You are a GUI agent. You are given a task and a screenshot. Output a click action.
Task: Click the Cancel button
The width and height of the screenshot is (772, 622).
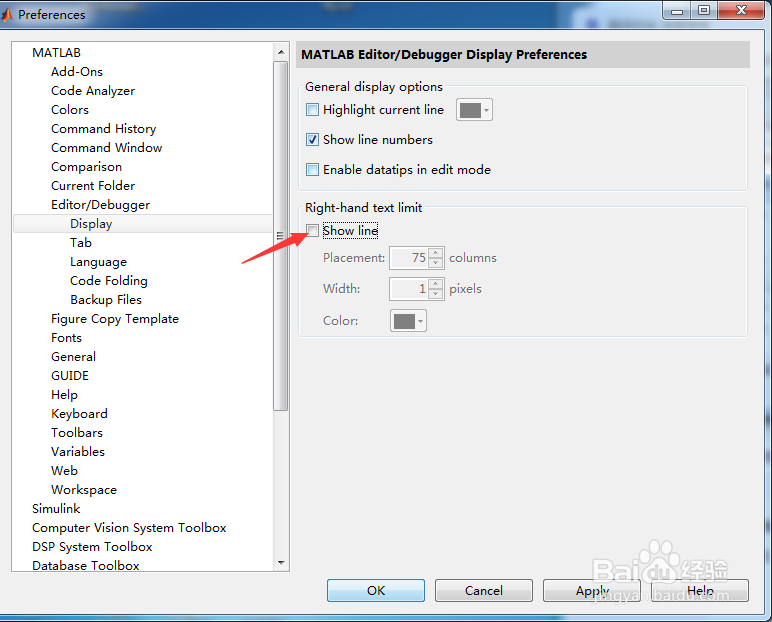[x=483, y=590]
